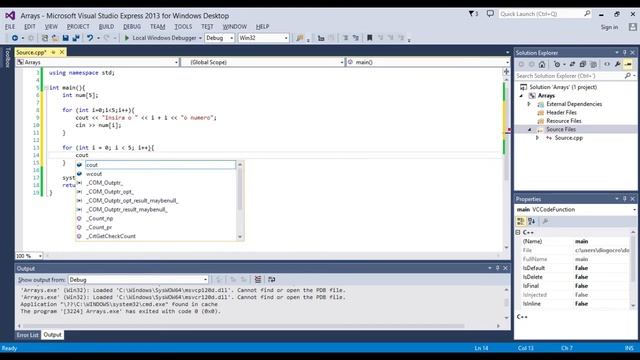Open the EDIT menu
Screen dimensions: 640x360
click(x=30, y=27)
